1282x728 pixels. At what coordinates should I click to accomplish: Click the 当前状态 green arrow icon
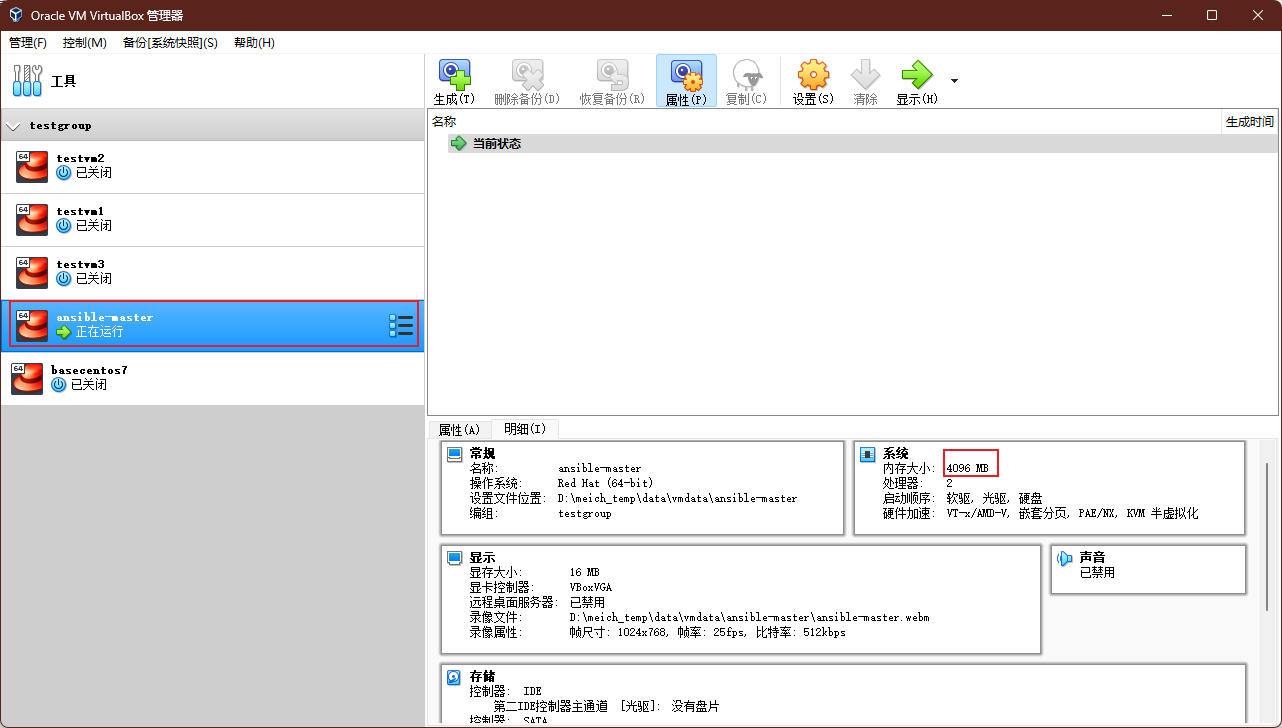pos(459,144)
